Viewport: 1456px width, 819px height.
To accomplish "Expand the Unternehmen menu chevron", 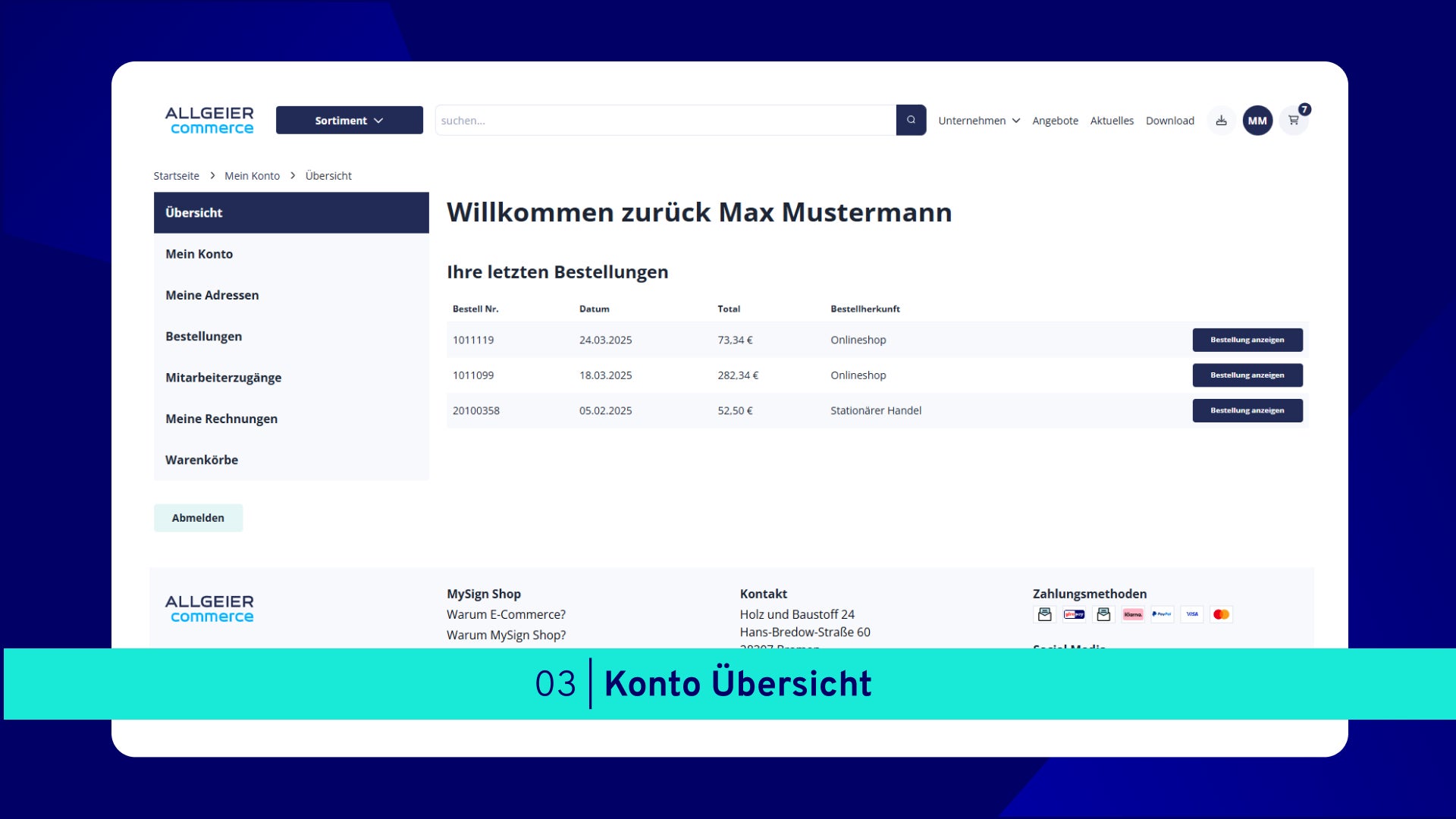I will [1016, 121].
